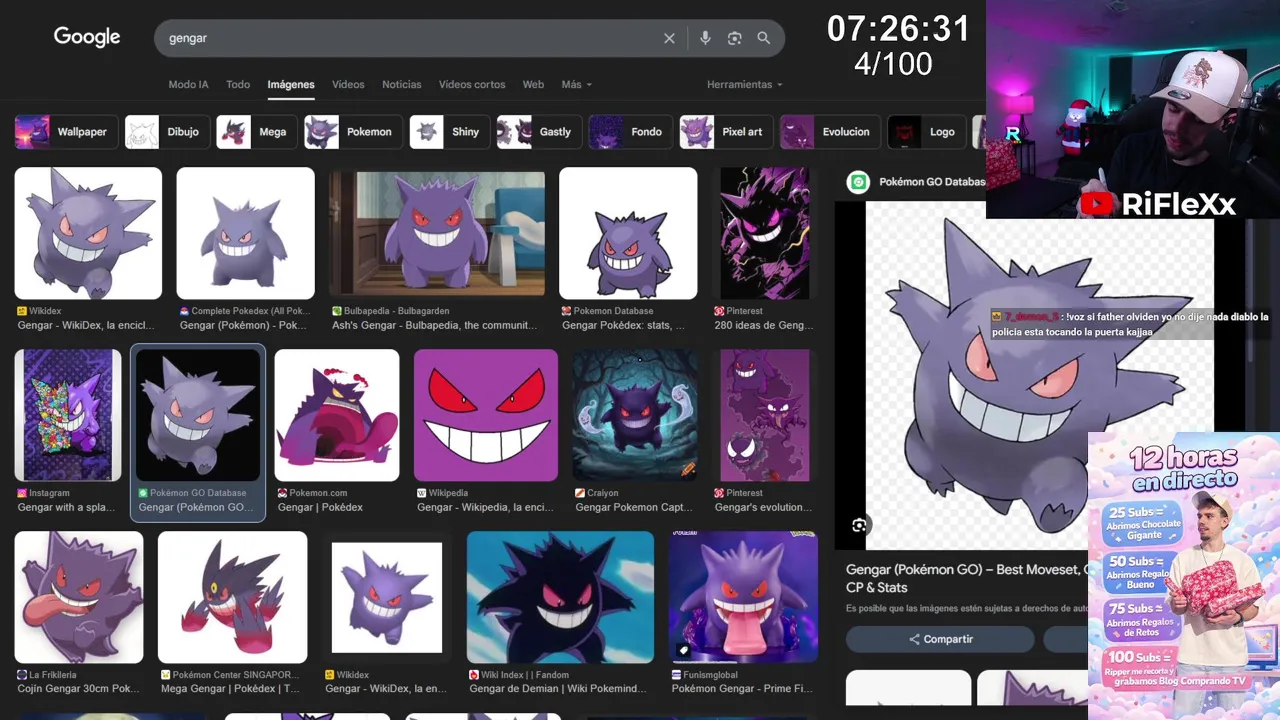The width and height of the screenshot is (1280, 720).
Task: Open Pokemon.com Gigantamax Gengar thumbnail
Action: point(337,415)
